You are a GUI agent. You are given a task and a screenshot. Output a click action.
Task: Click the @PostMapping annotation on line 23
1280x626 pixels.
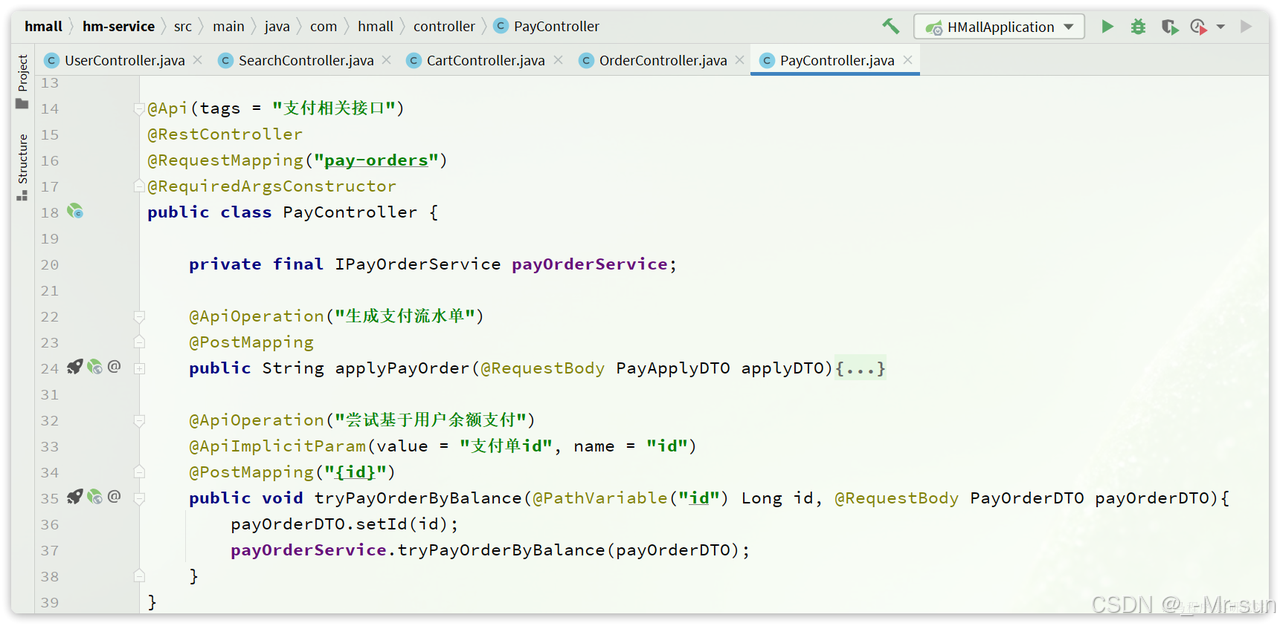(x=251, y=342)
